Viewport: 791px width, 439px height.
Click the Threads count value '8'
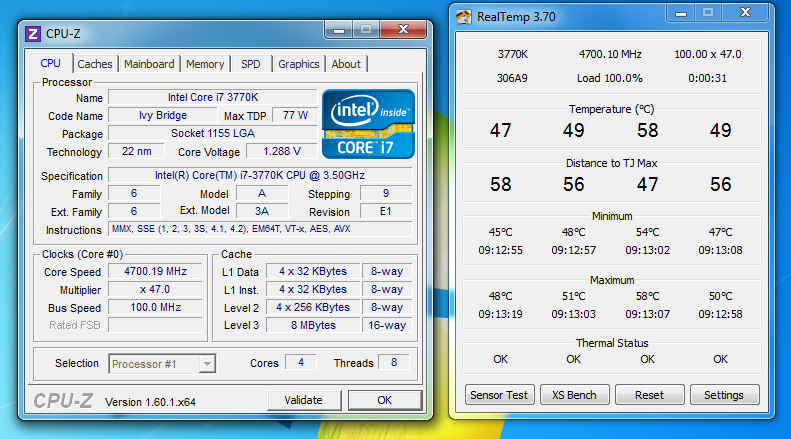pos(394,362)
